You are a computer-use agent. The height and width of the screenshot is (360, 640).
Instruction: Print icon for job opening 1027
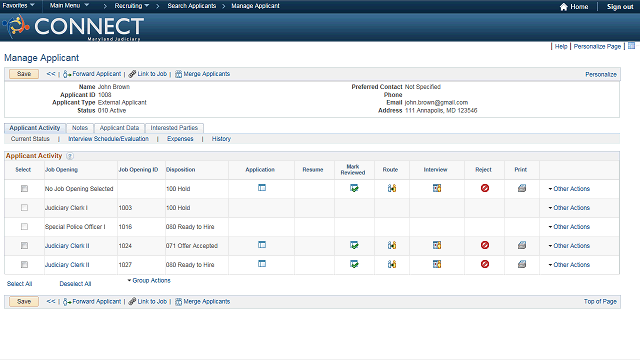click(x=522, y=264)
